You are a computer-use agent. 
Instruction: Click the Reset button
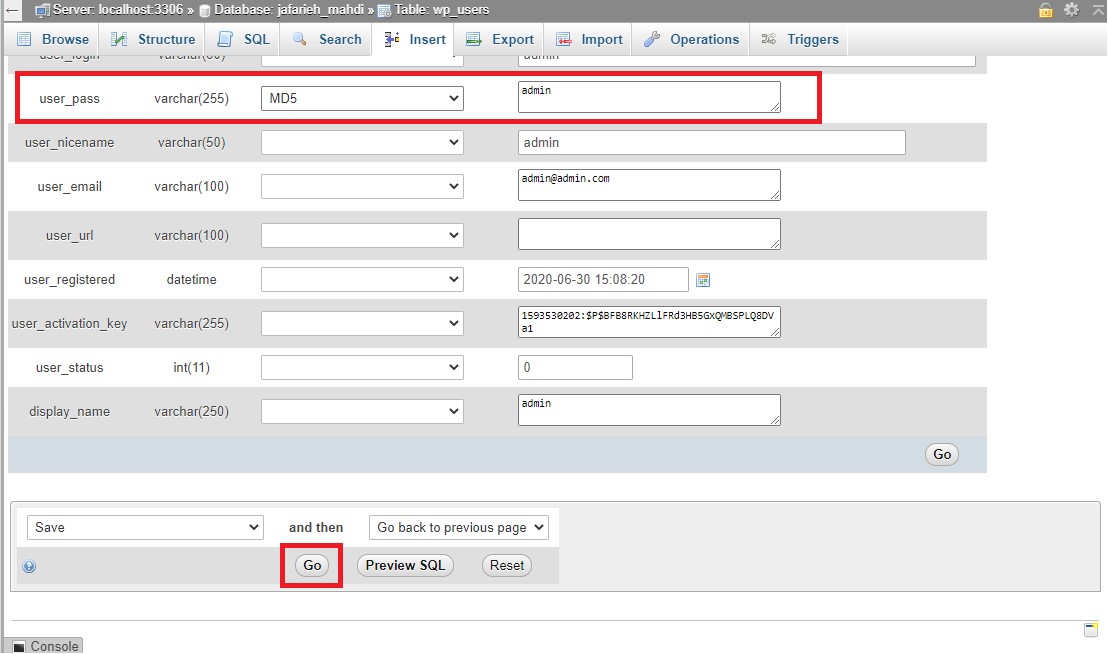point(507,566)
